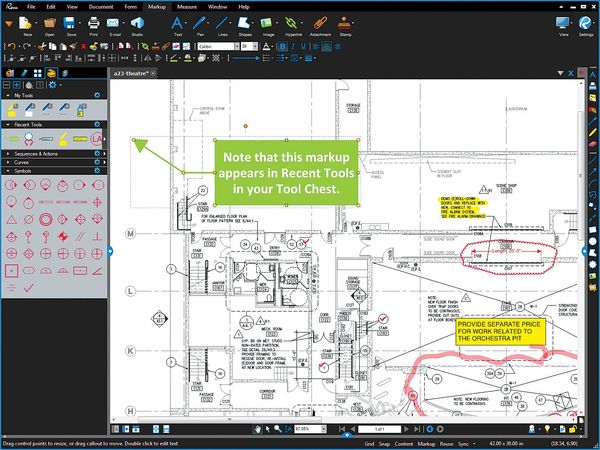Expand the Sequences & Actions section
Image resolution: width=600 pixels, height=450 pixels.
[x=7, y=155]
